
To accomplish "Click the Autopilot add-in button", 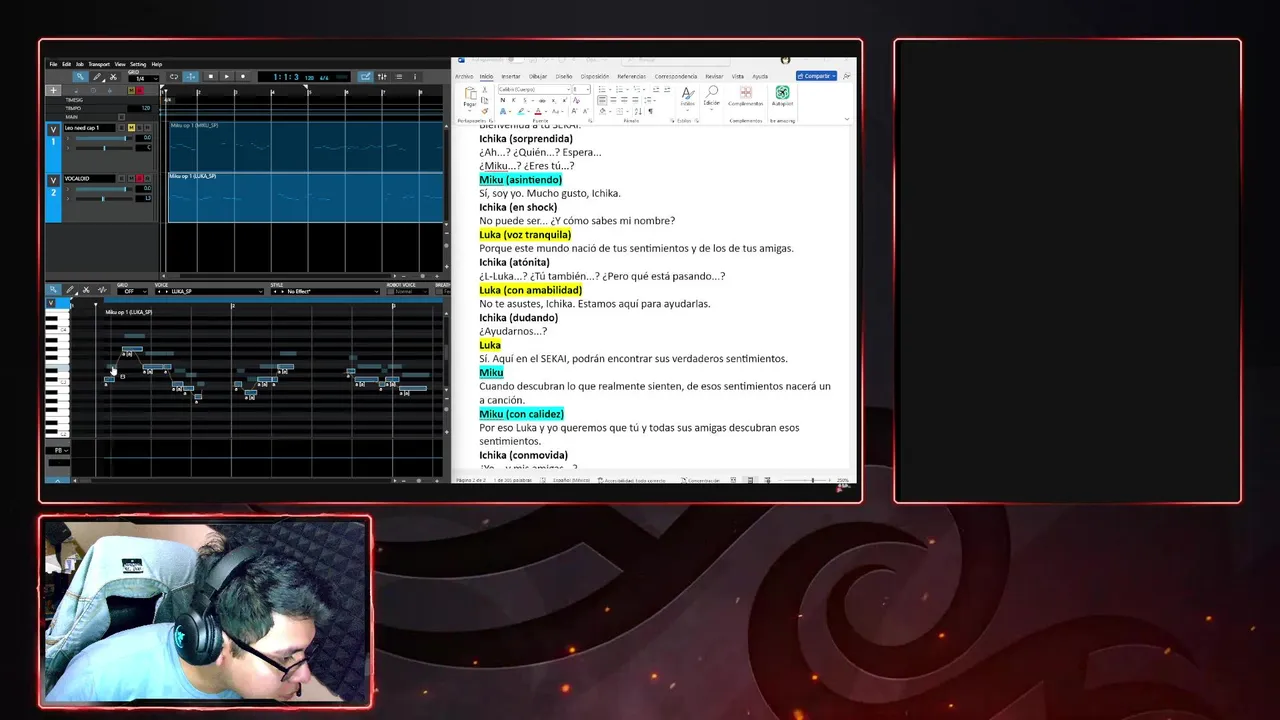I will pyautogui.click(x=782, y=98).
